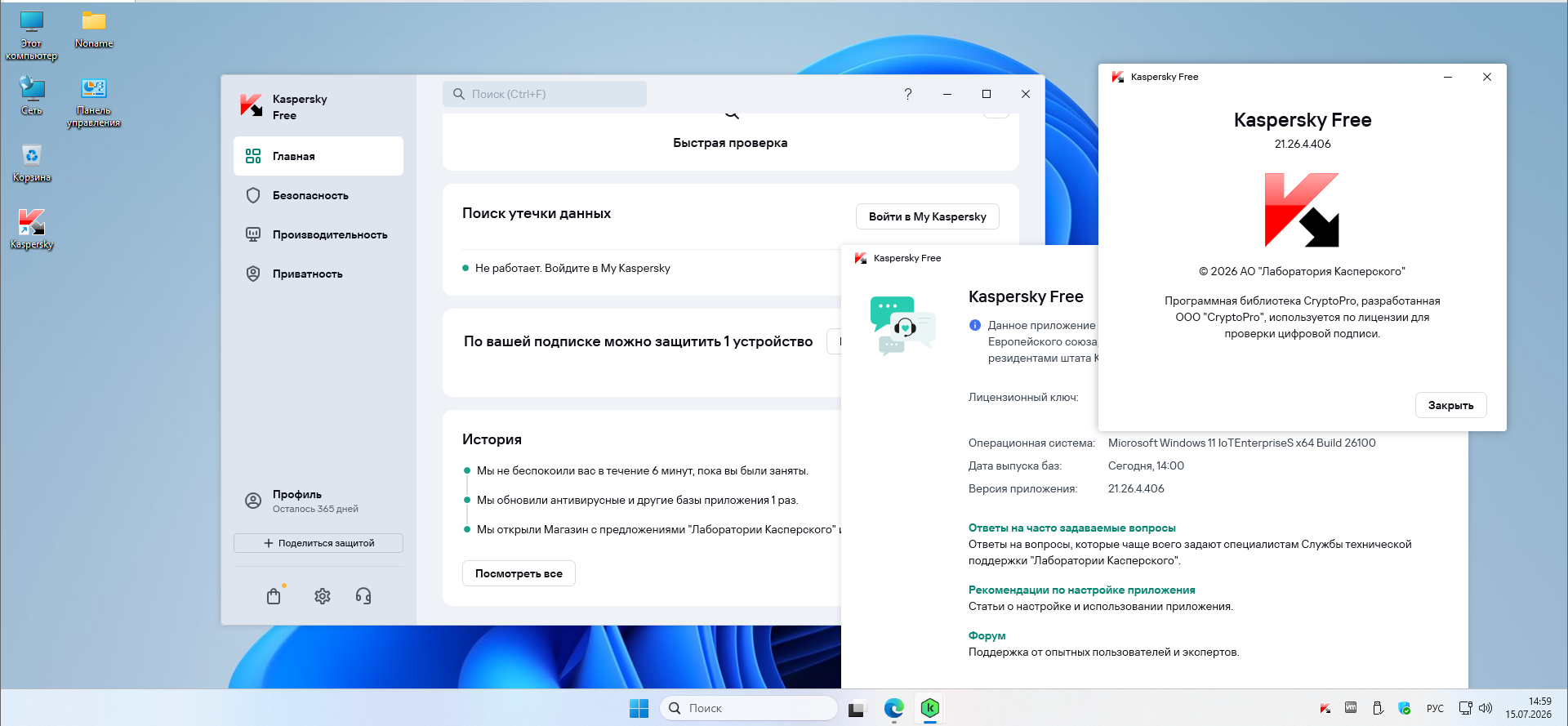Click the "Сегодня, 14:00" database release date
Screen dimensions: 1568x726
(x=1146, y=465)
